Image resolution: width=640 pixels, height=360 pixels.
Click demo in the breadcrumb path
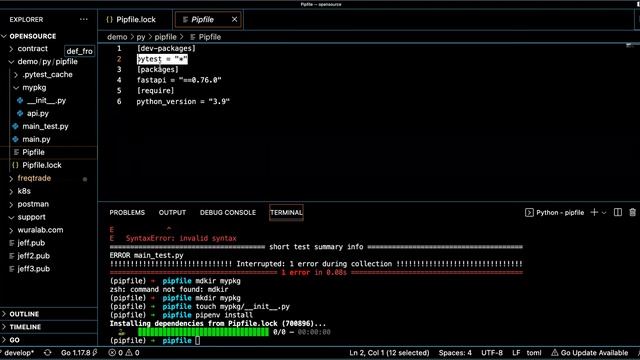(x=117, y=37)
